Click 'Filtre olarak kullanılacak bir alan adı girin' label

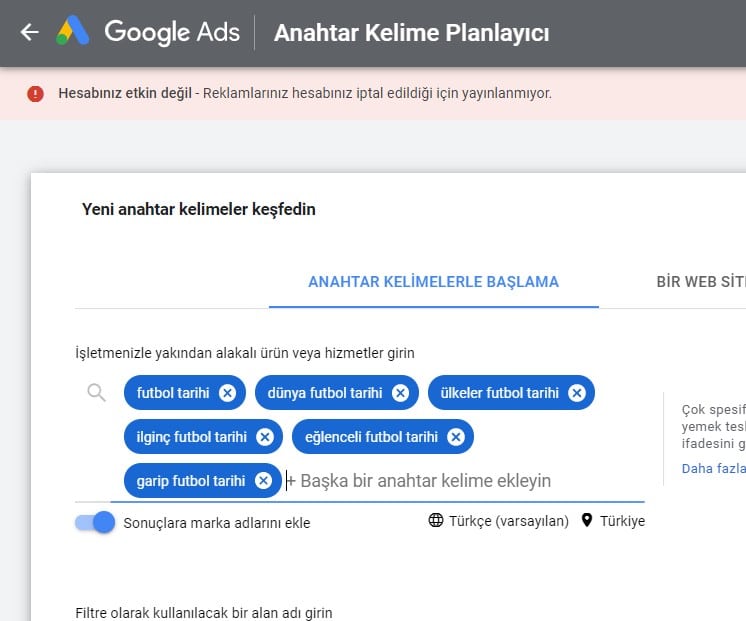[x=204, y=612]
